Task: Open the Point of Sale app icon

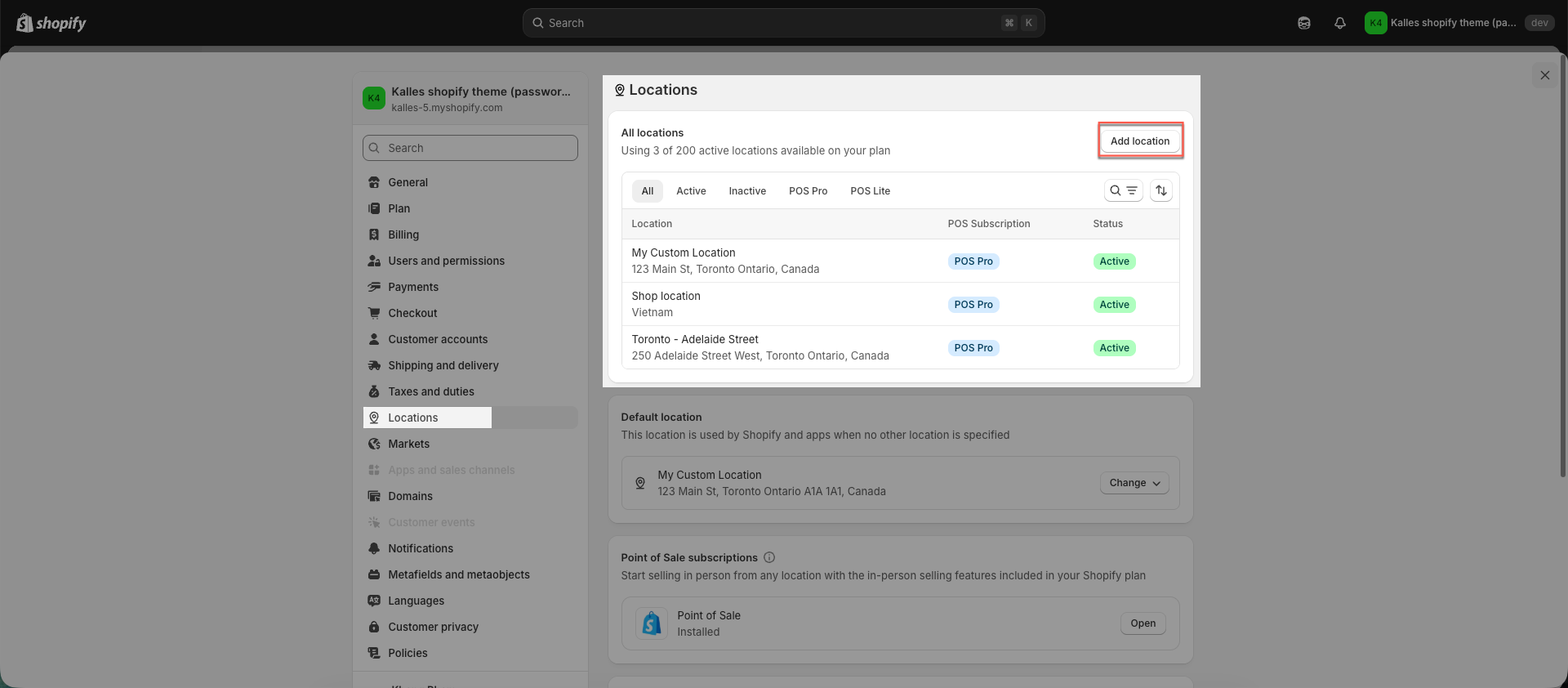Action: click(652, 623)
